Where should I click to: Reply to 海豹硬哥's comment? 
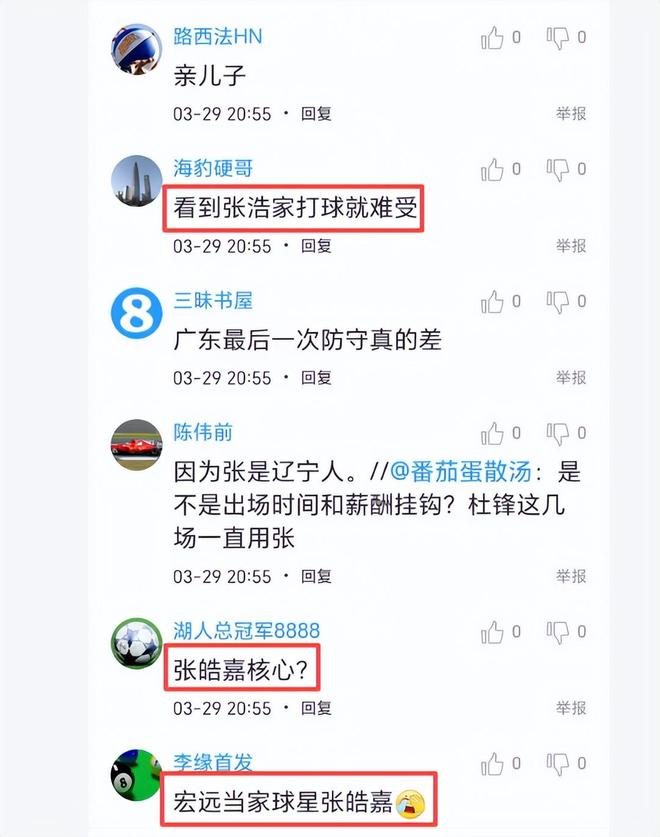[x=316, y=246]
